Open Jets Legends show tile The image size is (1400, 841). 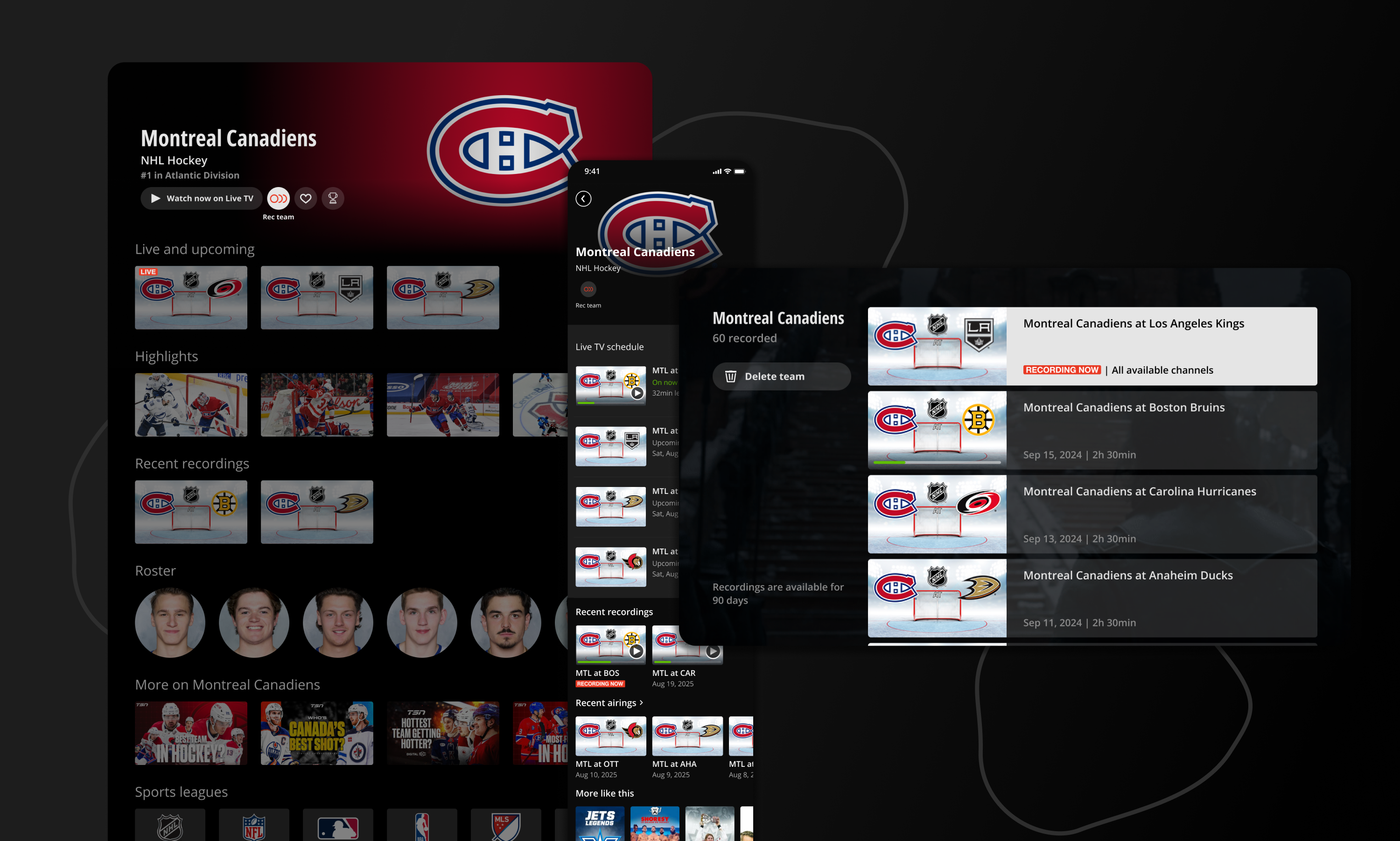(600, 823)
